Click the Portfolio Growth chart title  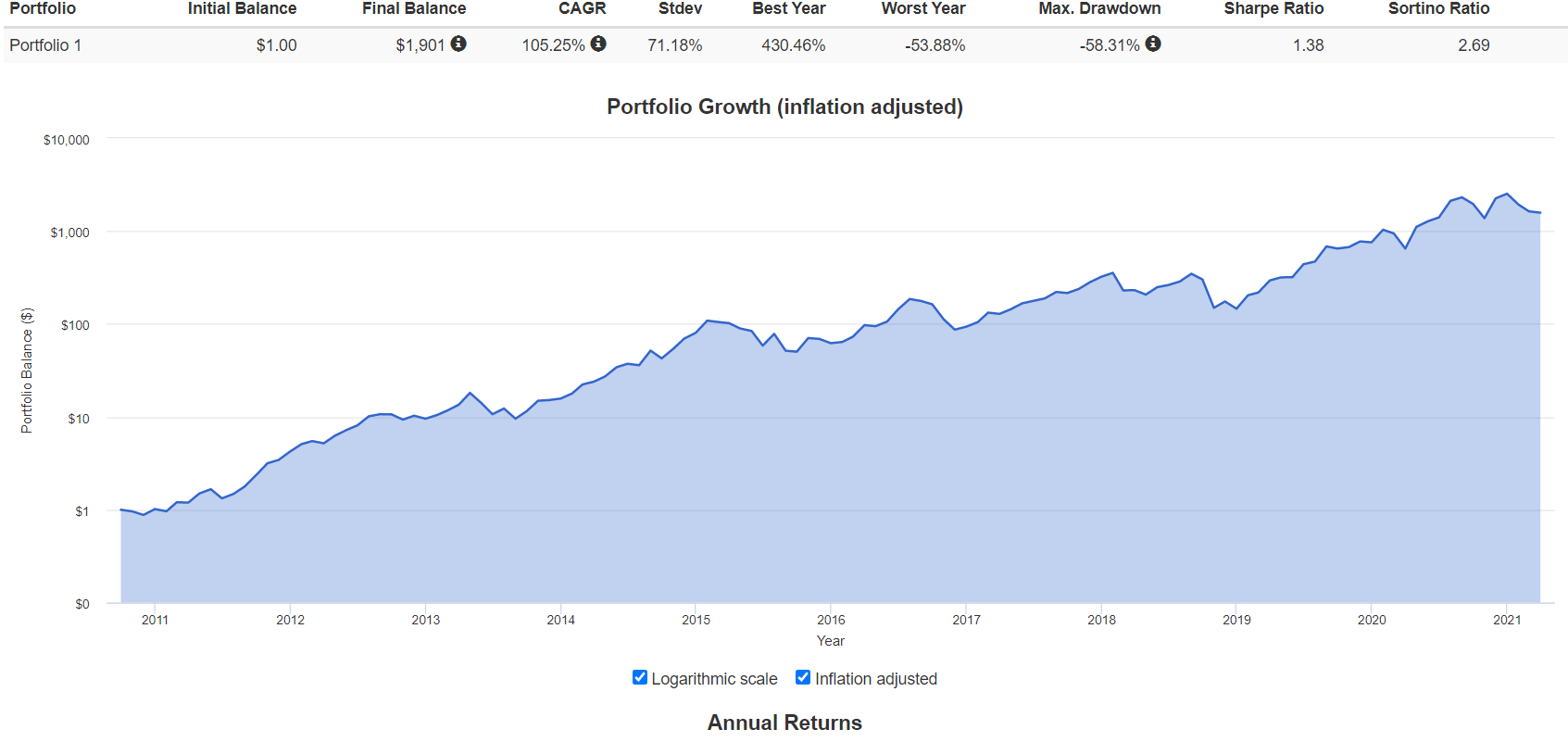point(784,107)
